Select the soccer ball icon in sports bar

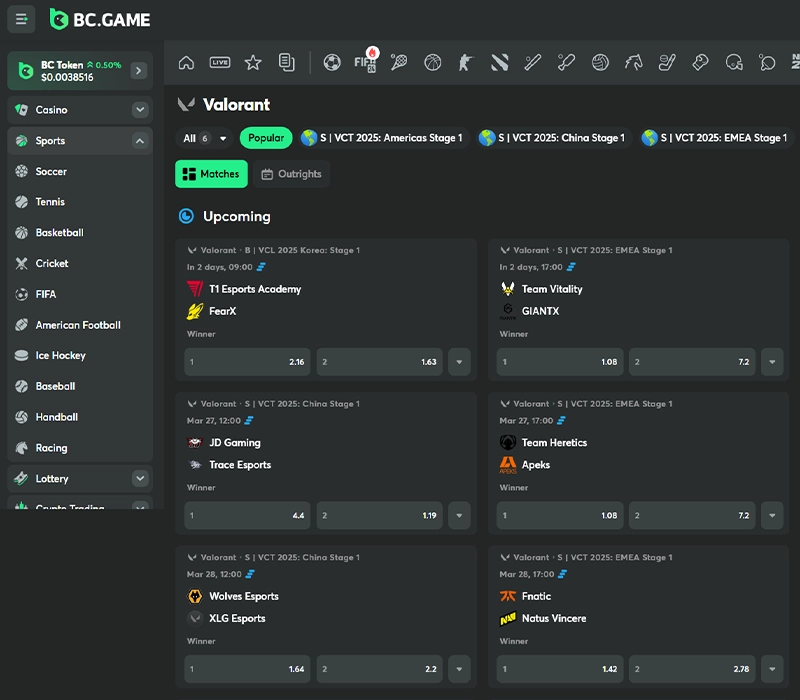point(332,63)
